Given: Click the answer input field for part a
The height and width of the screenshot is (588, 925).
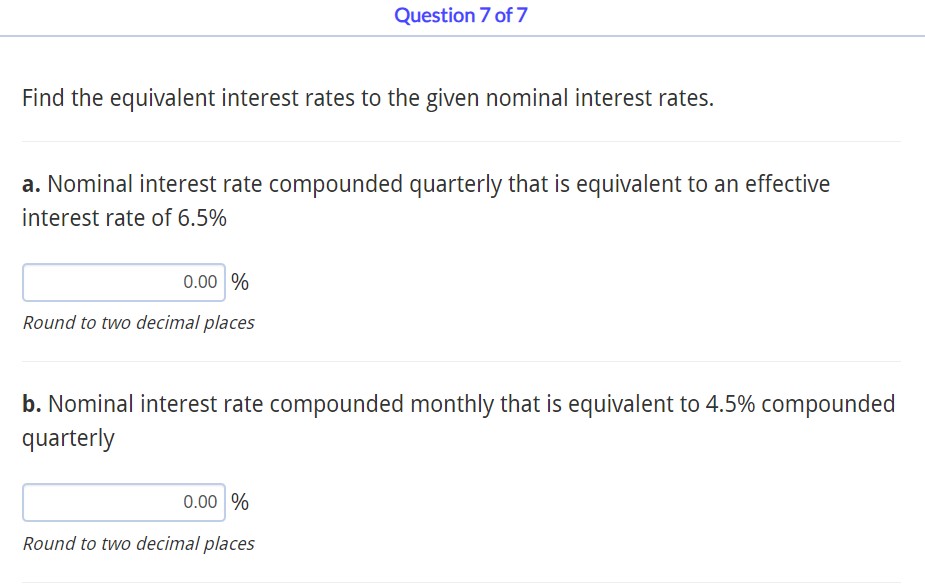Looking at the screenshot, I should 123,282.
